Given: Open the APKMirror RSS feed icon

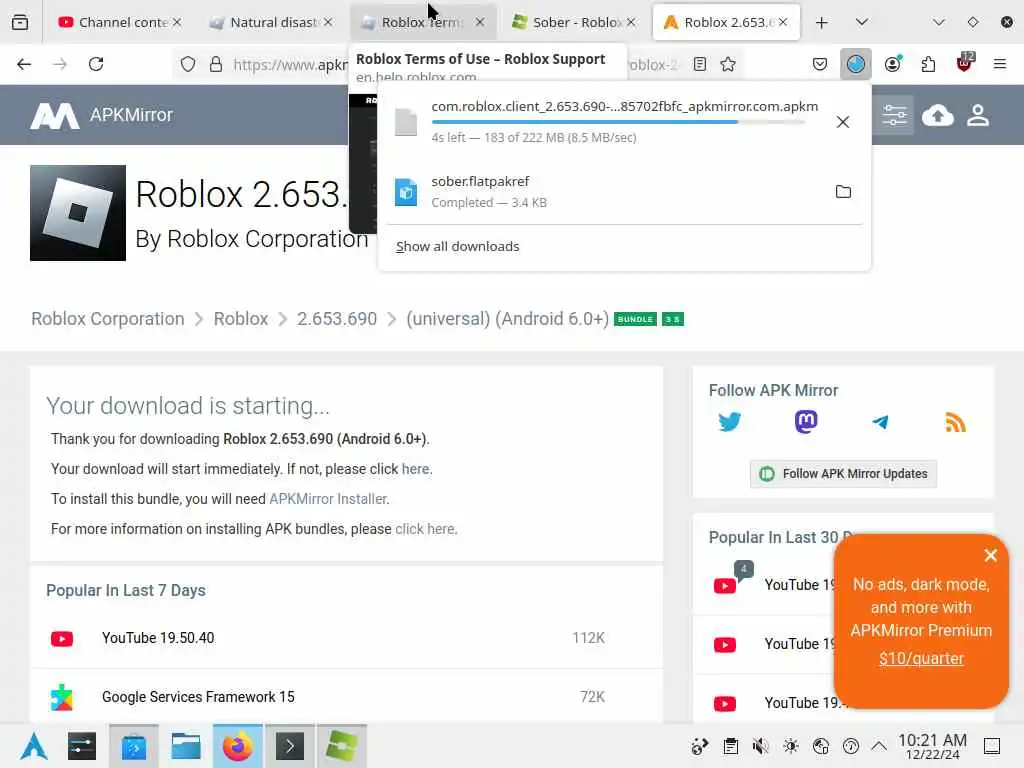Looking at the screenshot, I should [x=955, y=422].
